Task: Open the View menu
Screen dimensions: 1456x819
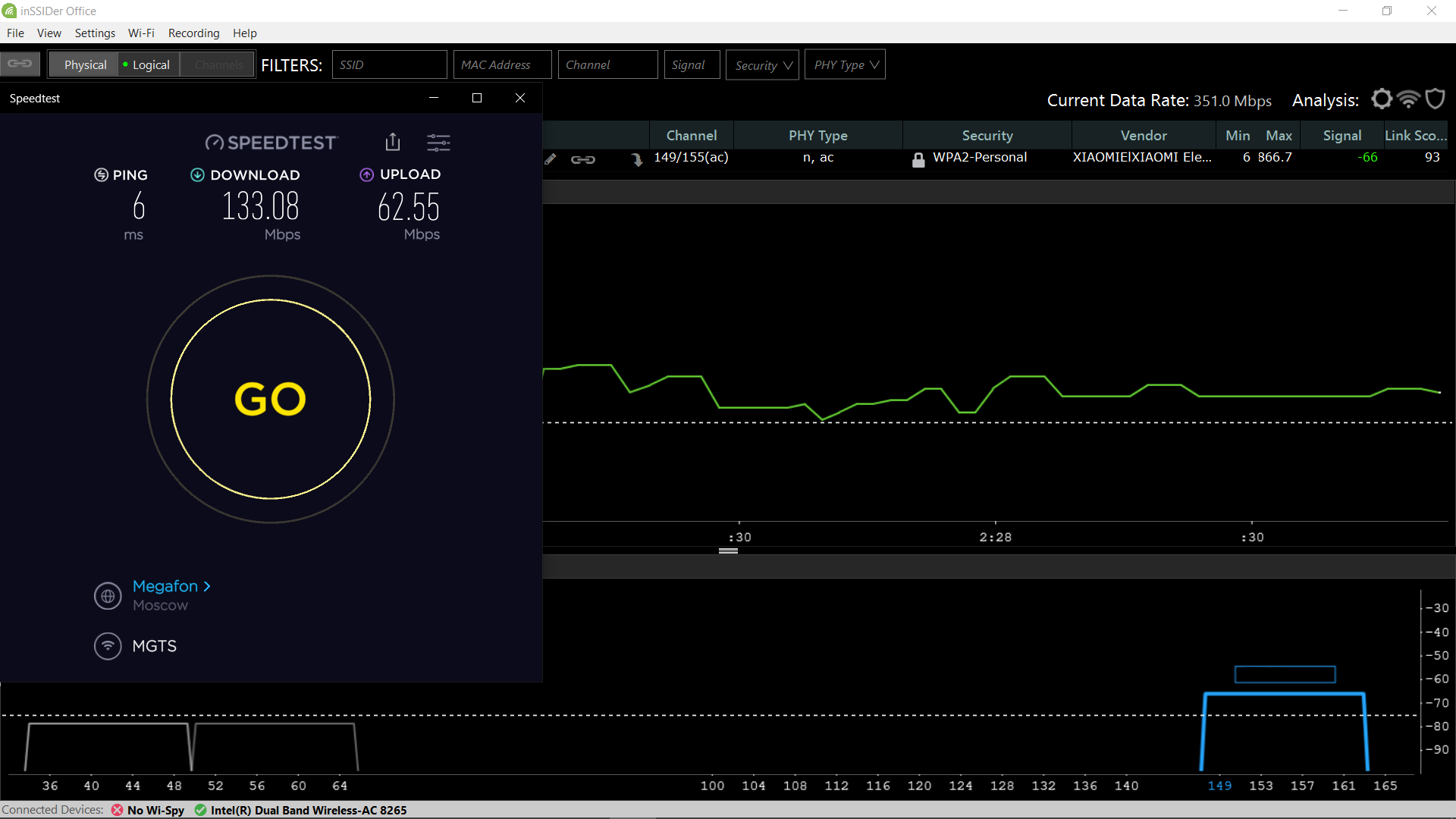Action: 49,33
